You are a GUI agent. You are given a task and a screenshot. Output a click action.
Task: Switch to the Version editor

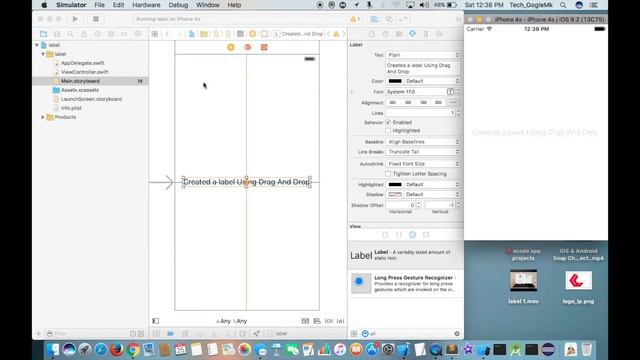404,19
